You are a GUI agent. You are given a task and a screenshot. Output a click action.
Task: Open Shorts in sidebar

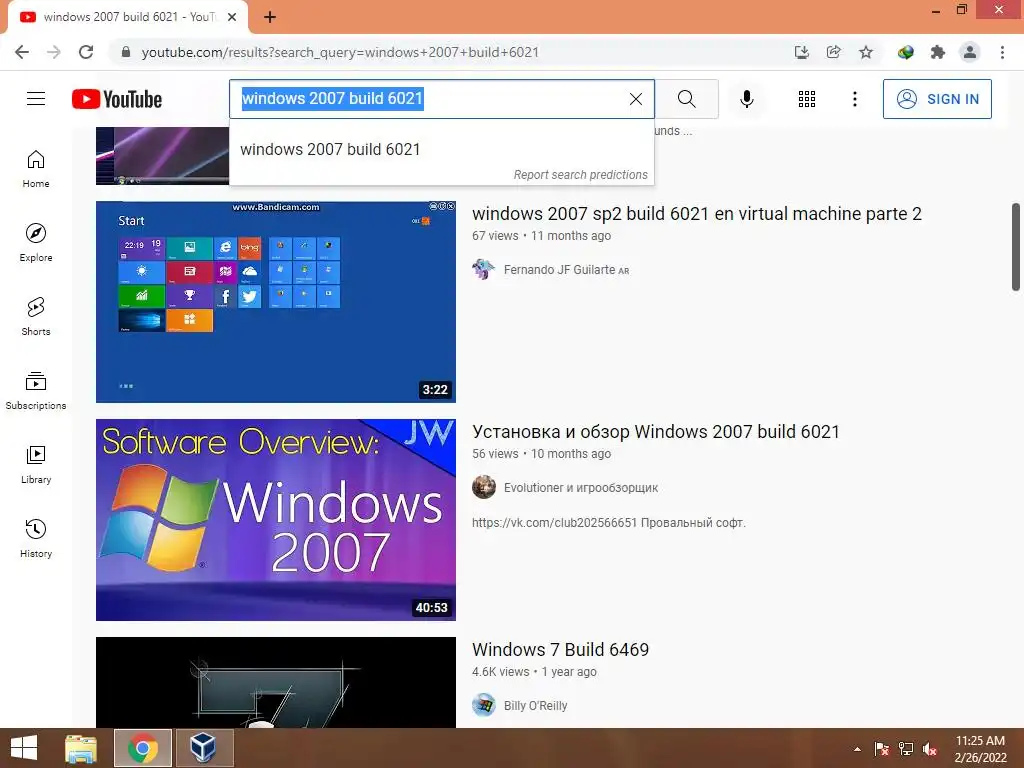36,316
